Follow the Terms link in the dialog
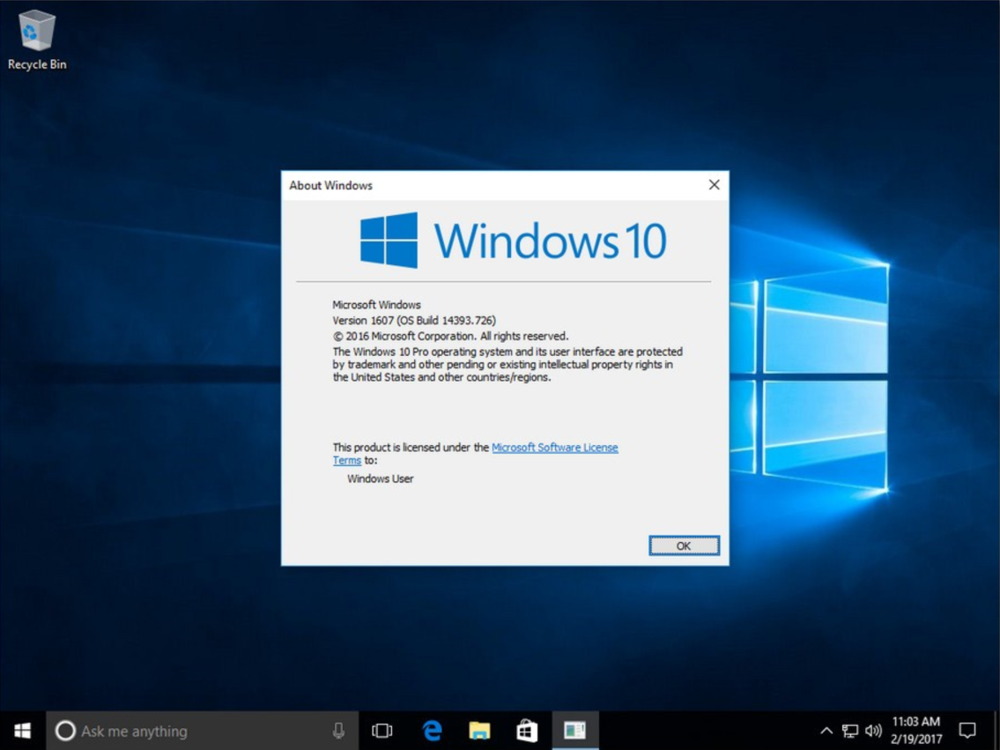The height and width of the screenshot is (750, 1000). [x=347, y=460]
